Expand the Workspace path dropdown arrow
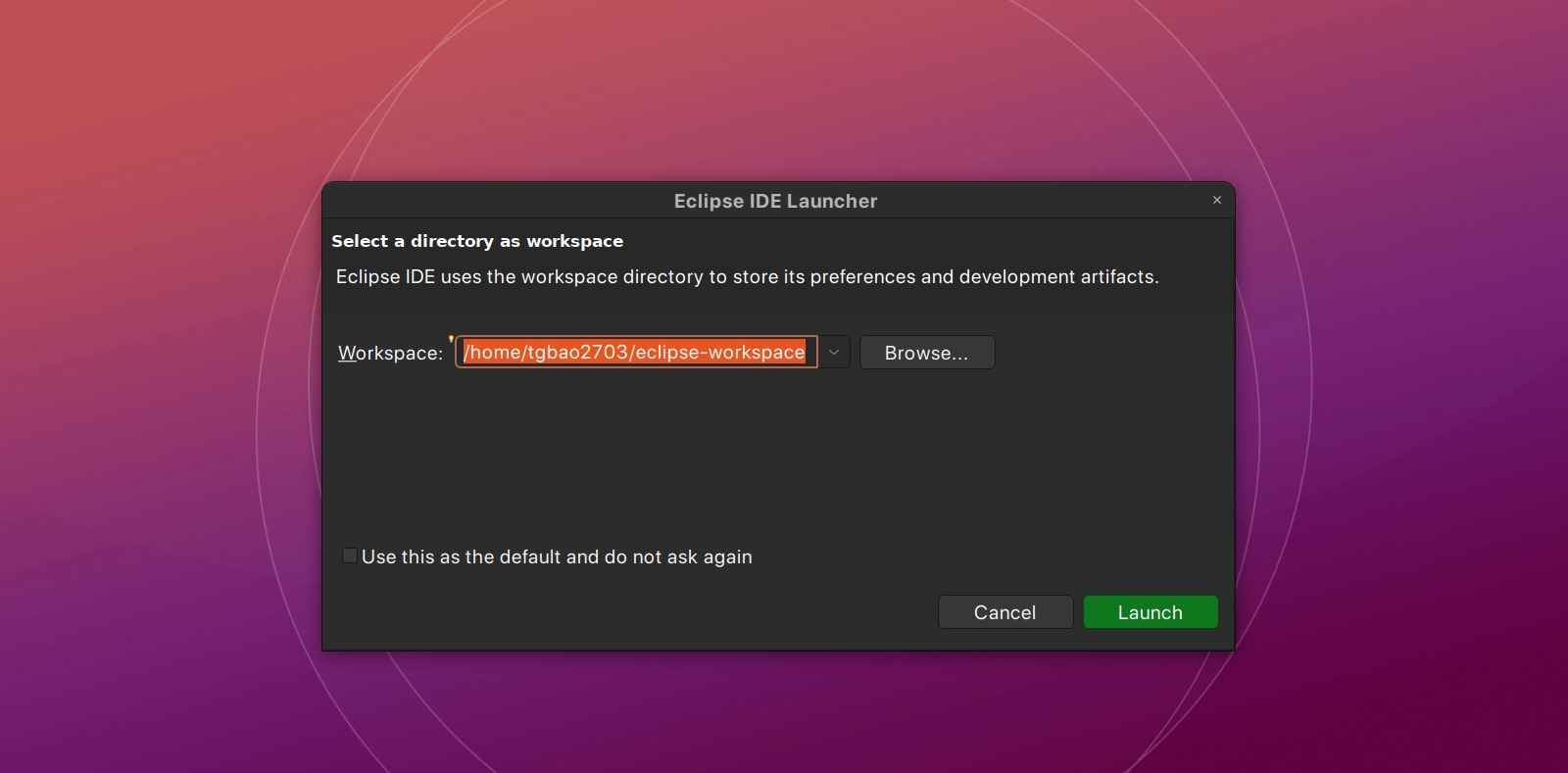Screen dimensions: 1568x773 click(x=834, y=353)
